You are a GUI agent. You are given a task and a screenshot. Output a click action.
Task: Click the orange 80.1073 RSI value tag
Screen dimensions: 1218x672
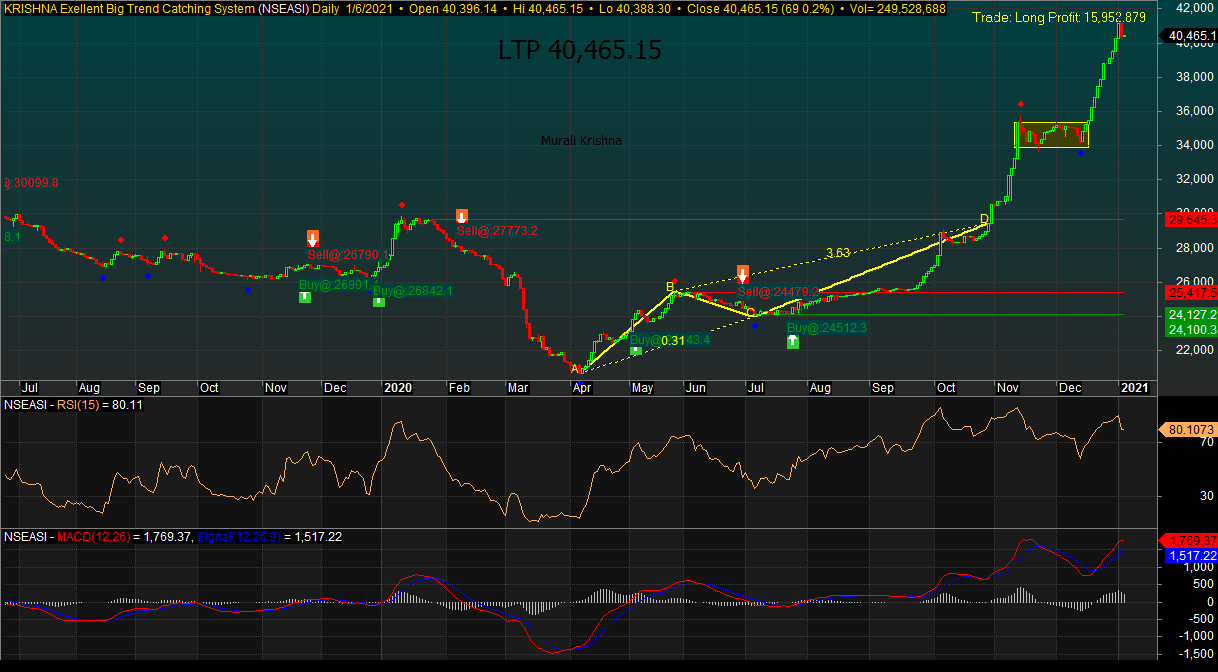click(x=1187, y=430)
